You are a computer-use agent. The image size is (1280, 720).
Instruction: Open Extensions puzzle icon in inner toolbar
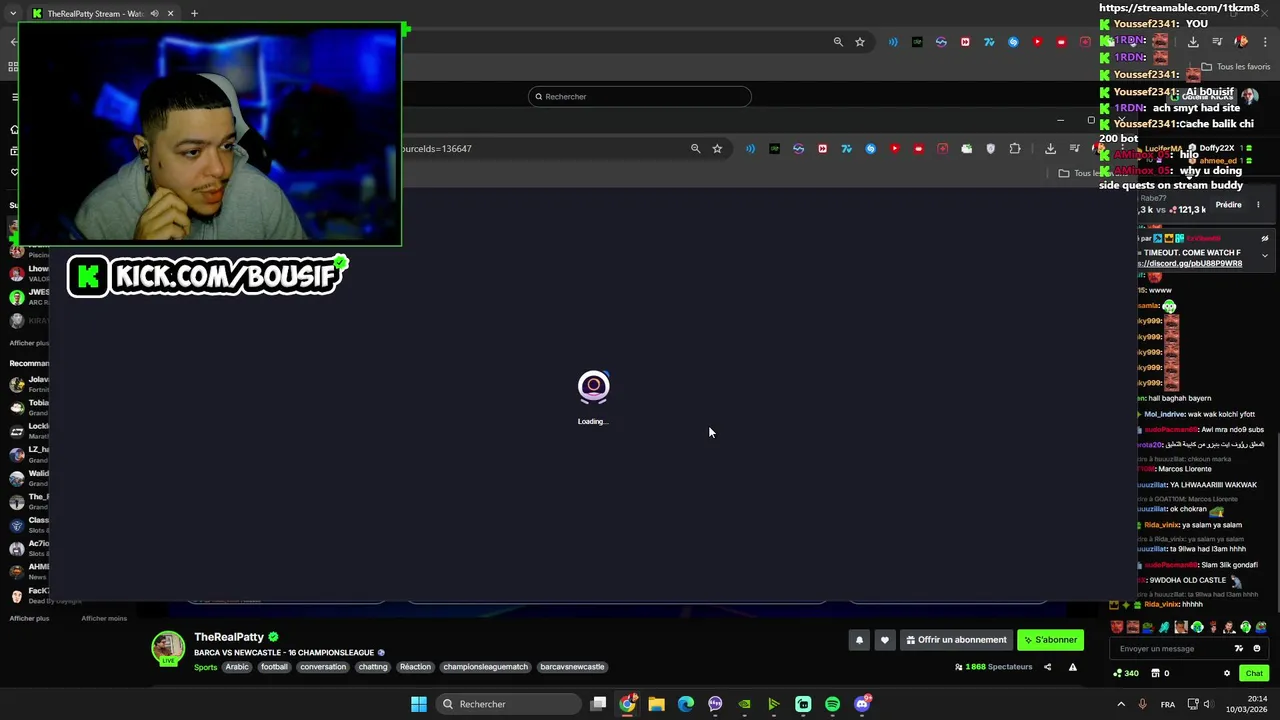1015,149
